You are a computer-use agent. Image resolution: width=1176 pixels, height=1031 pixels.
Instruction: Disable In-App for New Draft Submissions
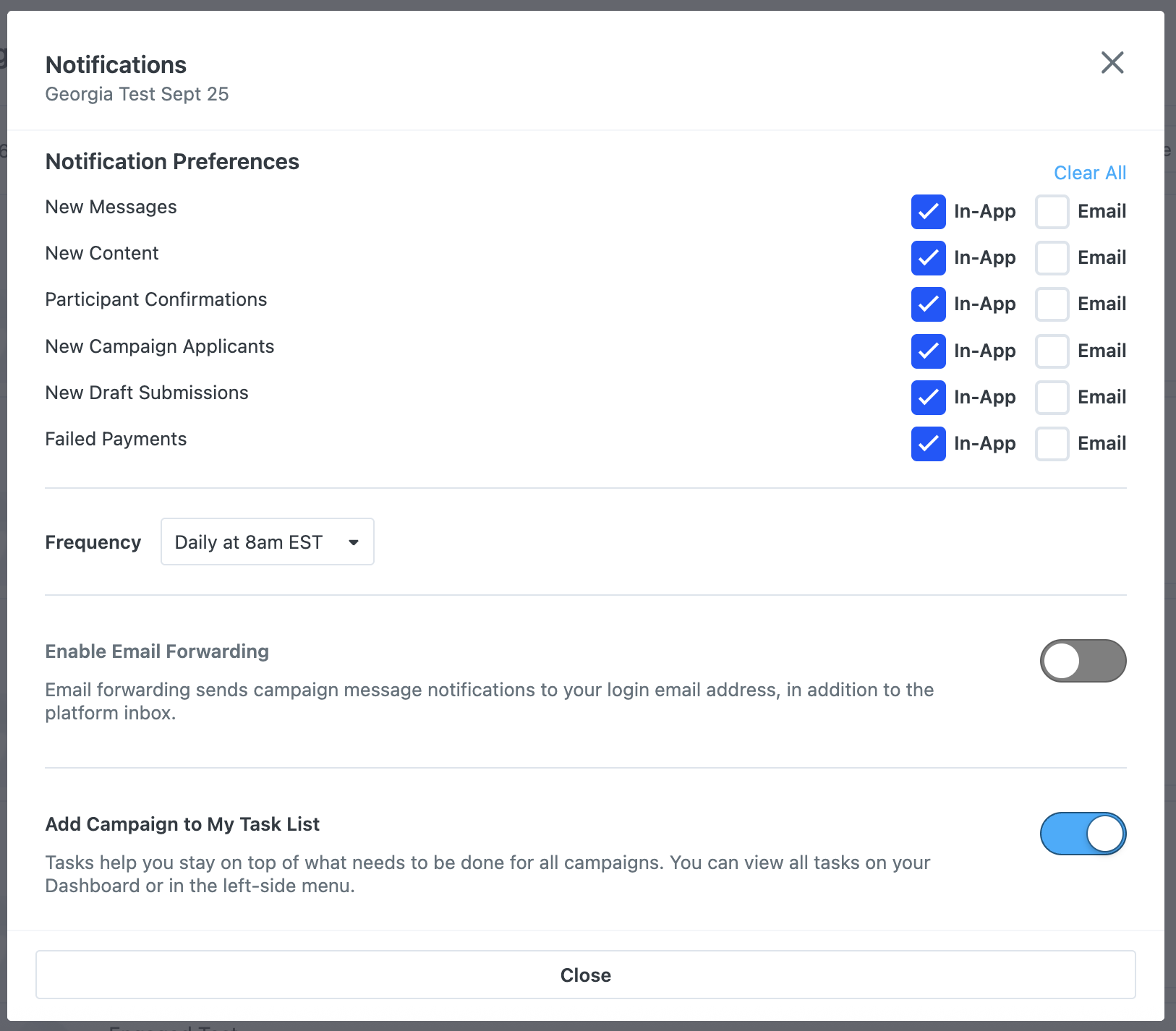point(929,398)
